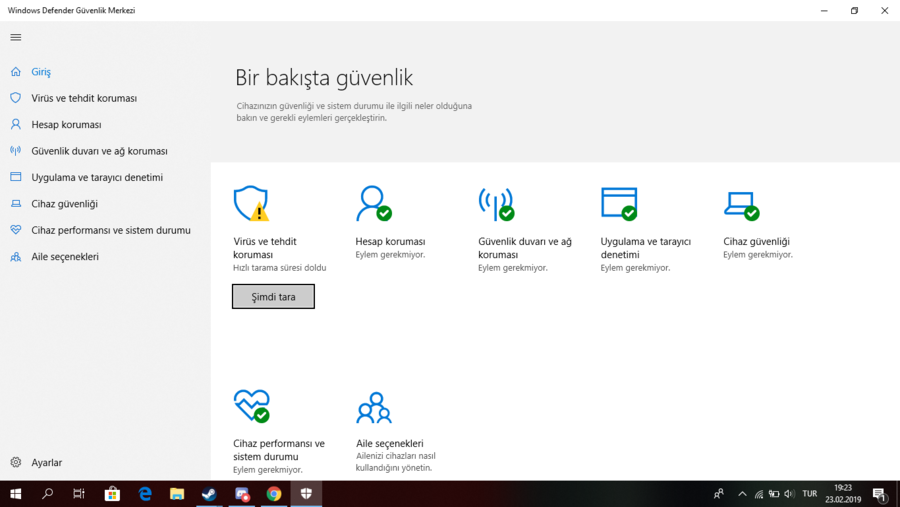Click the Şimdi tara button
Image resolution: width=900 pixels, height=507 pixels.
[x=273, y=296]
